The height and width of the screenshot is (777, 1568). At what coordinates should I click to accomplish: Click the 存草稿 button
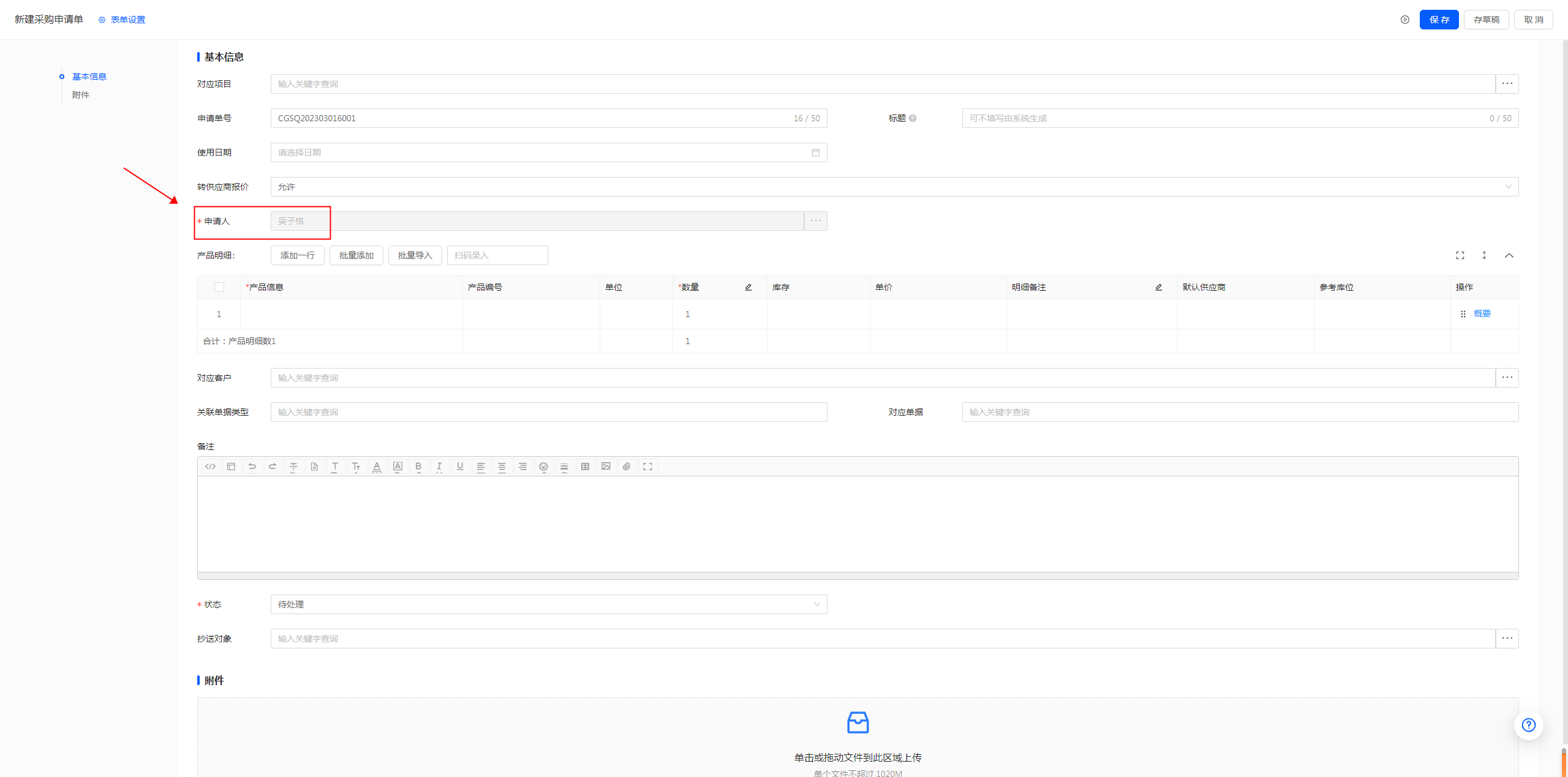coord(1487,20)
